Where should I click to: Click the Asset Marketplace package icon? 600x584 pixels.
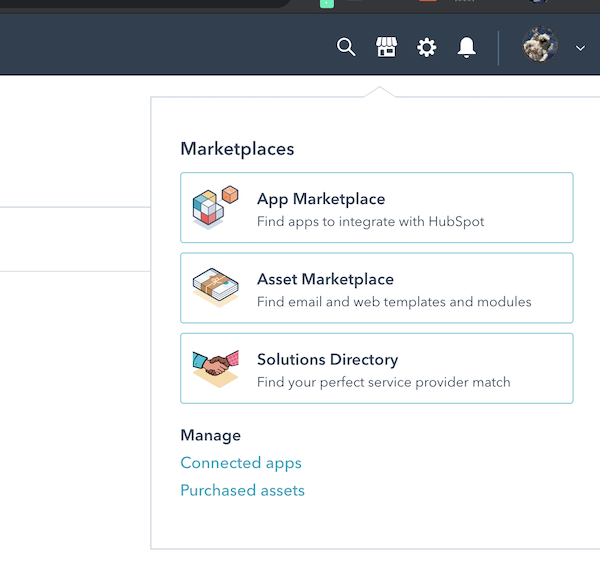215,288
